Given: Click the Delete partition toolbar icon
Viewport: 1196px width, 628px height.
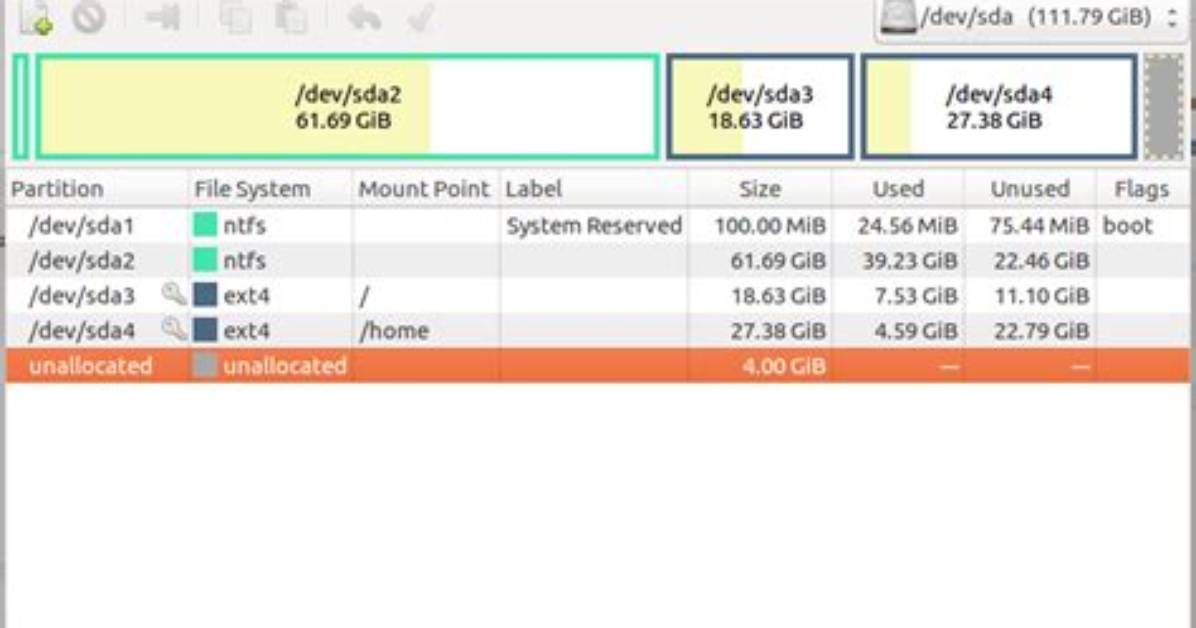Looking at the screenshot, I should (88, 16).
